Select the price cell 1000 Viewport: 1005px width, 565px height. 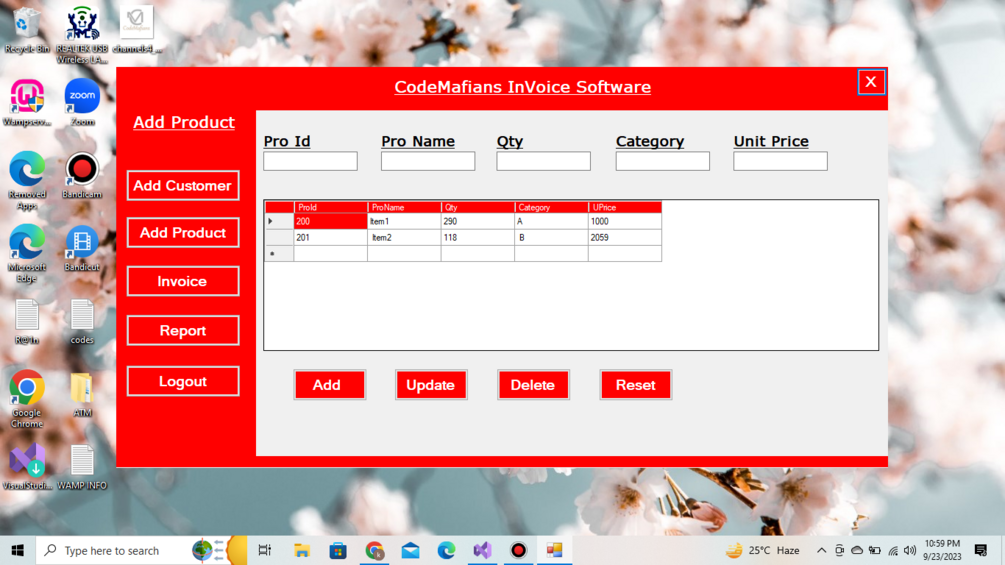point(625,221)
